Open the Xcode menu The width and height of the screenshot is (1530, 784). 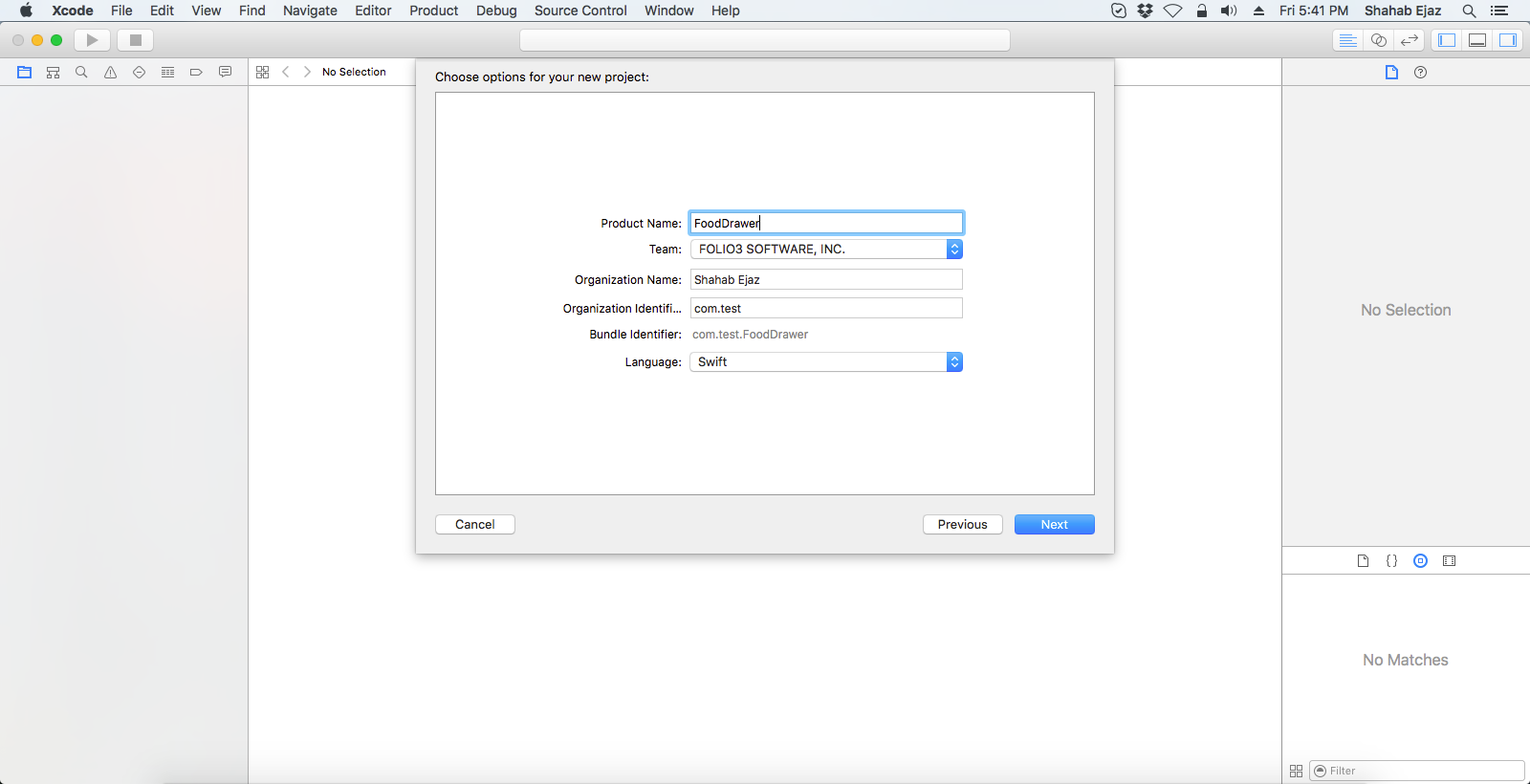coord(73,11)
